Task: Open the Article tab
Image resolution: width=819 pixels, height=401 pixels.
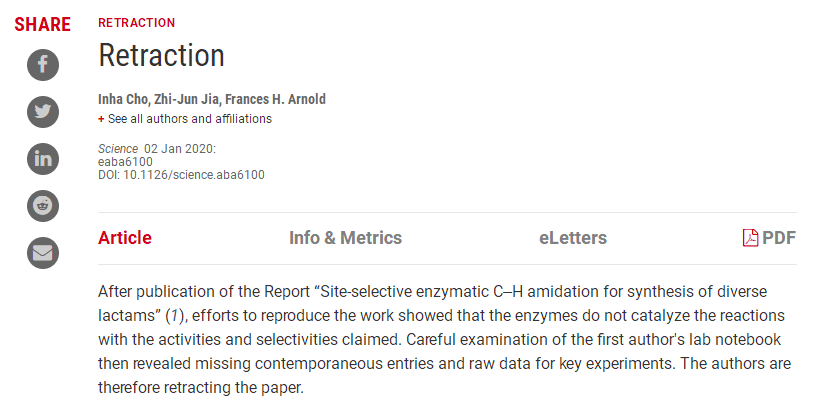Action: pyautogui.click(x=125, y=238)
